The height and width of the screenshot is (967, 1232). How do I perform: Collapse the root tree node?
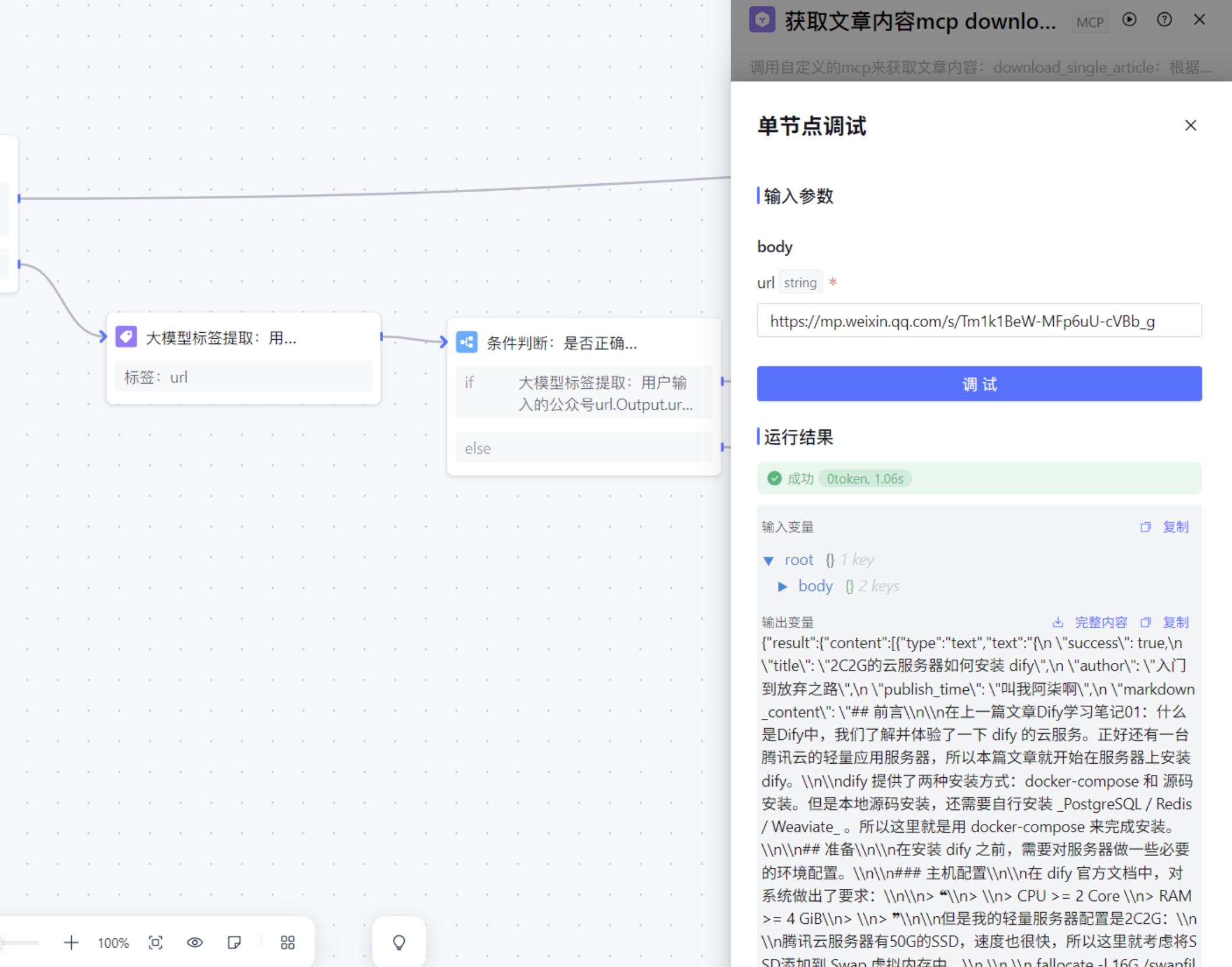click(769, 561)
